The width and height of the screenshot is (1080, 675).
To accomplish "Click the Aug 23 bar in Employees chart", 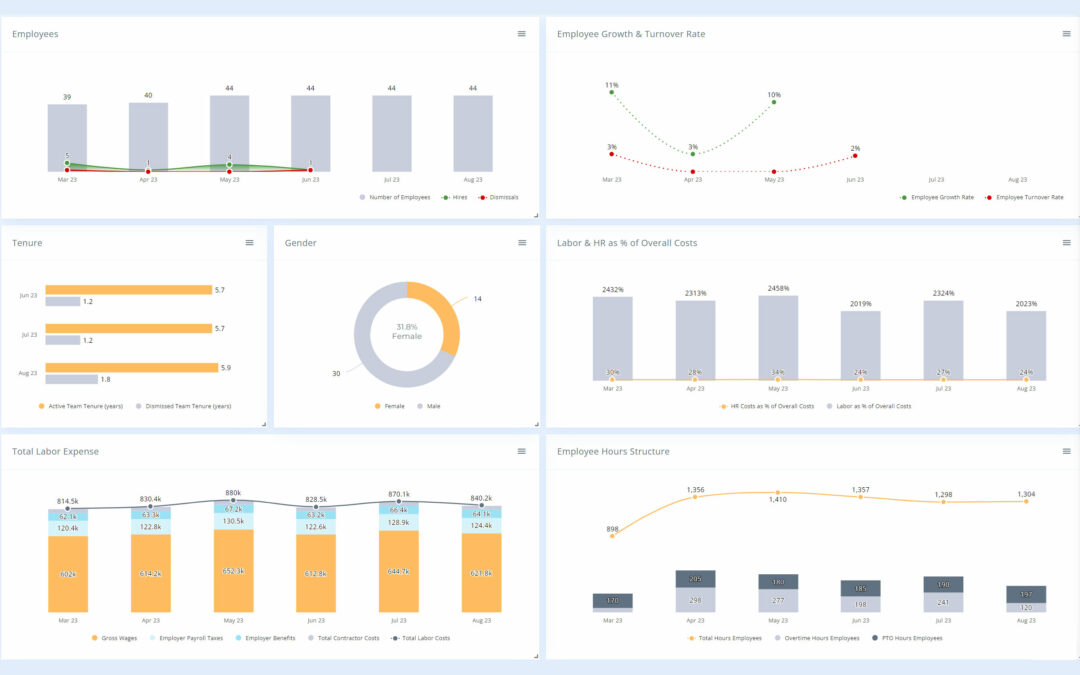I will click(x=472, y=134).
